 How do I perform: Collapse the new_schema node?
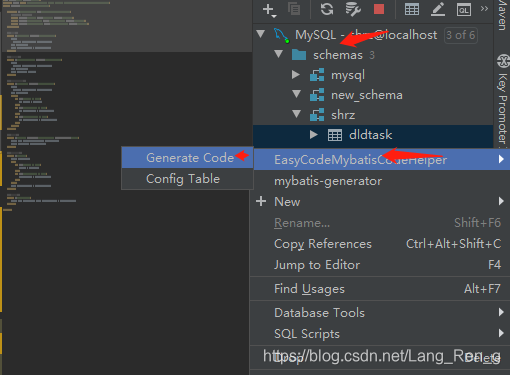pyautogui.click(x=296, y=94)
